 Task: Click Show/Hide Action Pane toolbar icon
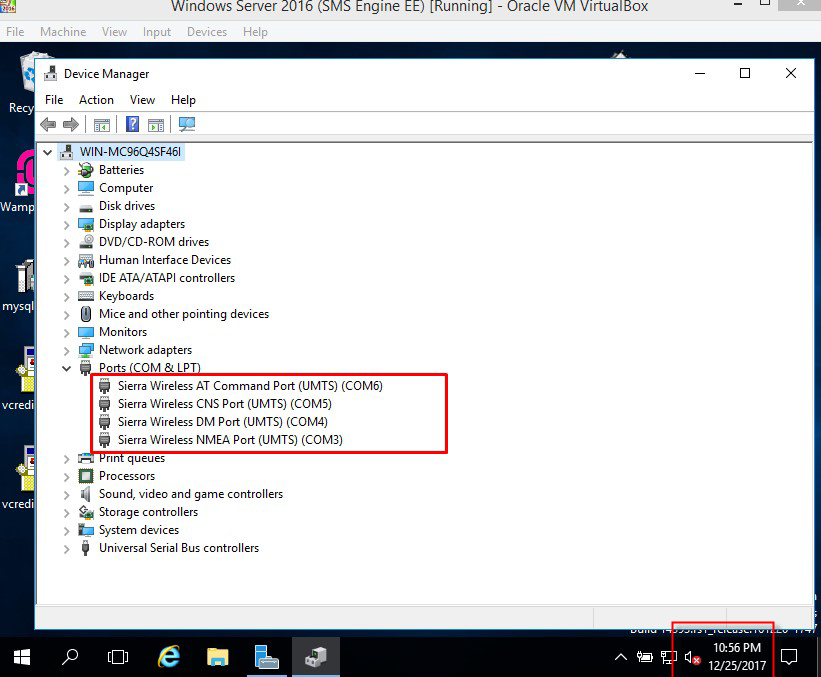click(x=156, y=125)
